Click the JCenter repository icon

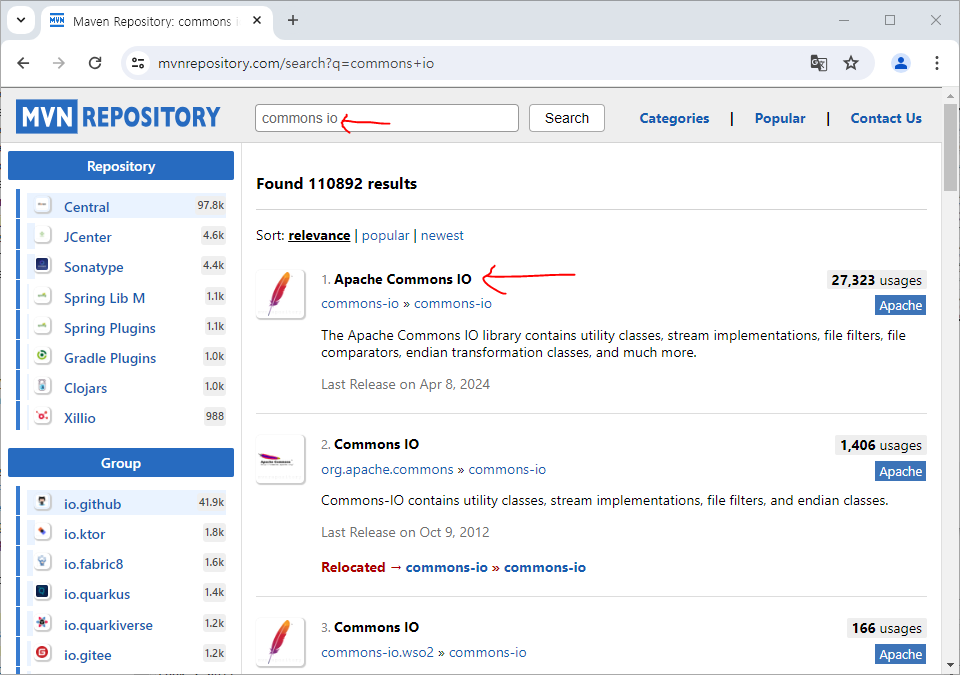tap(42, 235)
